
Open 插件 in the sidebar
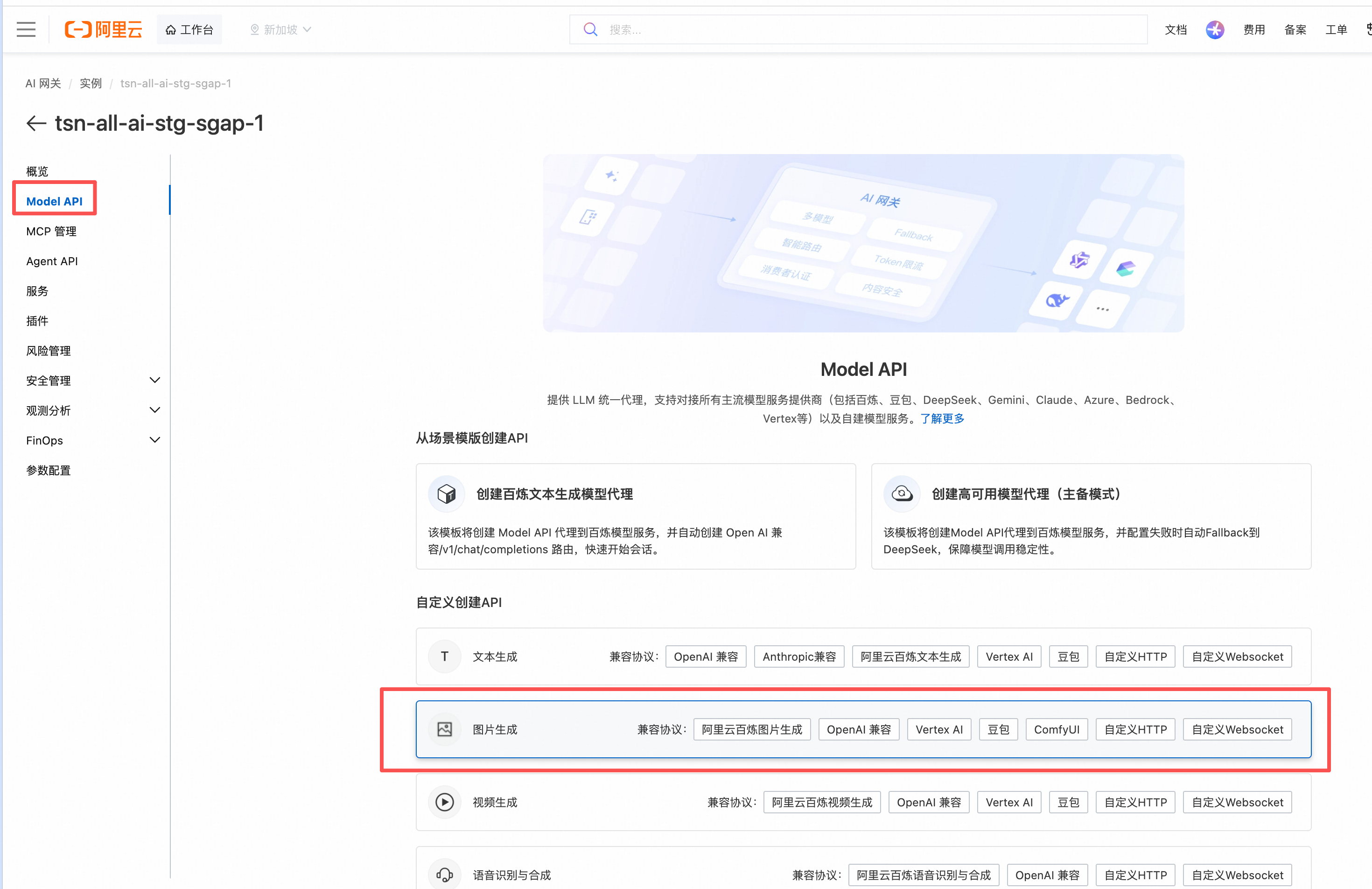pos(37,321)
